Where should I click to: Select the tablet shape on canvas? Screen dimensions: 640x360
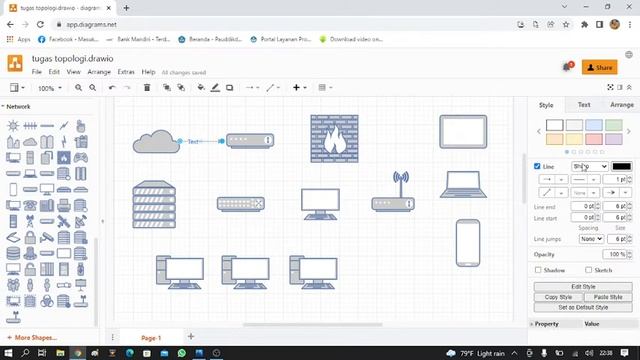click(463, 131)
